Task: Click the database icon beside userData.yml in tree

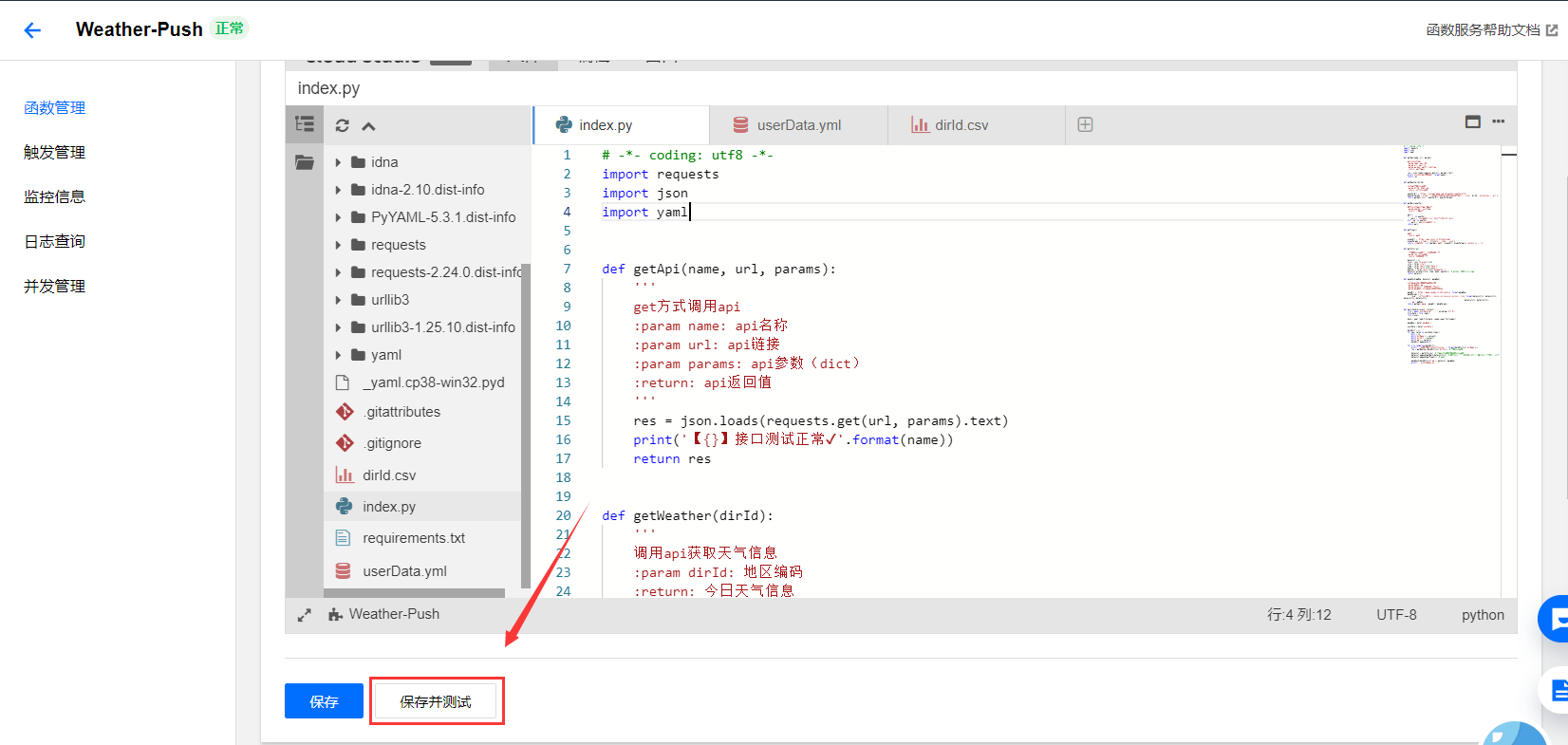Action: (x=344, y=571)
